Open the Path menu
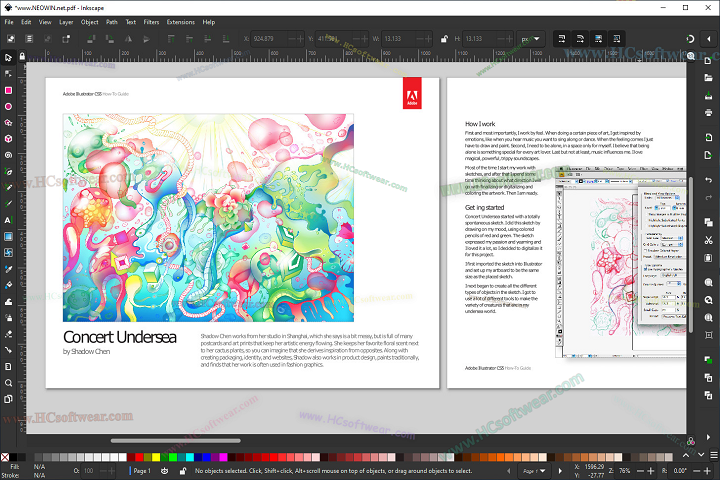 click(x=112, y=22)
